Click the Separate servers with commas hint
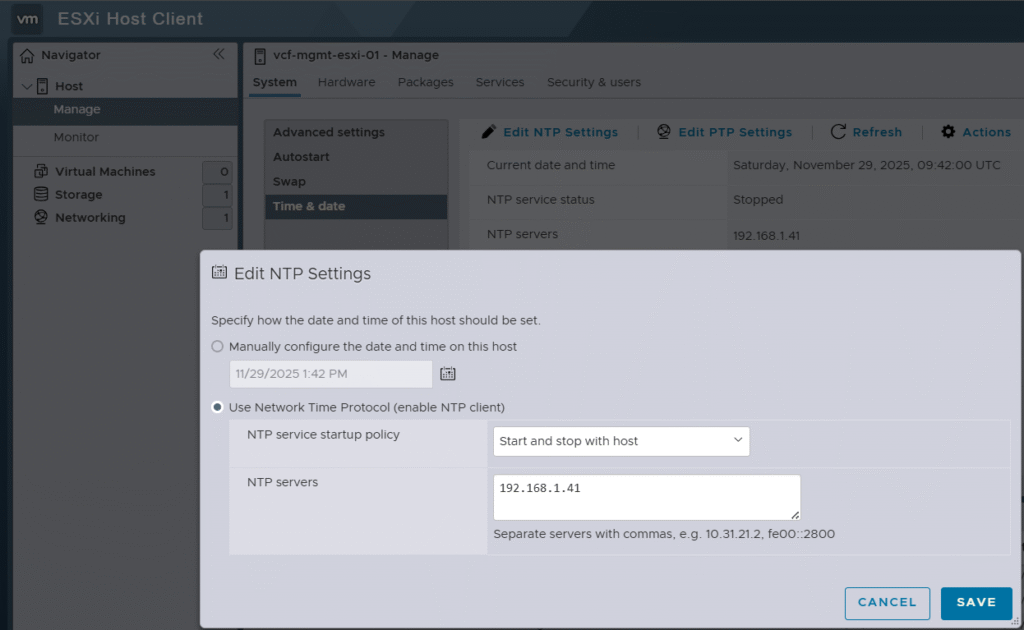1024x630 pixels. click(x=664, y=534)
